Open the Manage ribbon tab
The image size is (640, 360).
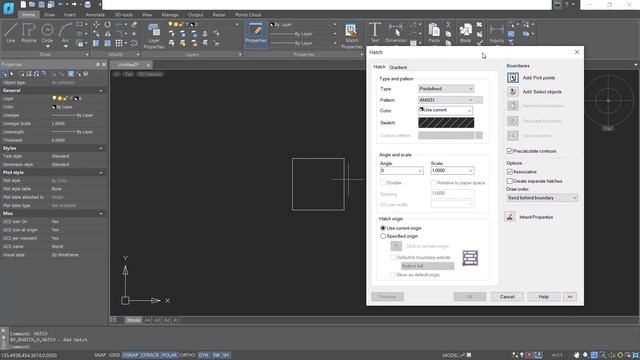[170, 15]
